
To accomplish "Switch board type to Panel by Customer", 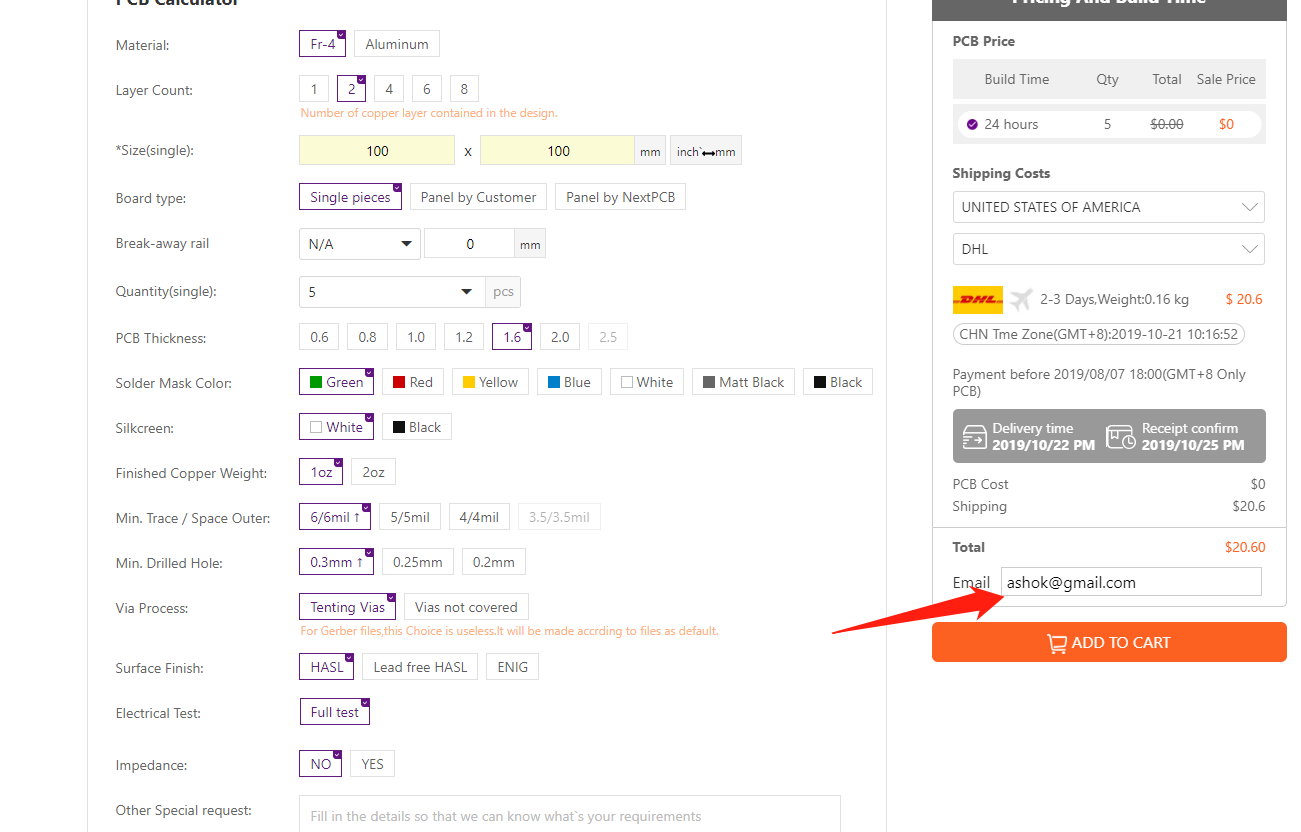I will (x=478, y=197).
